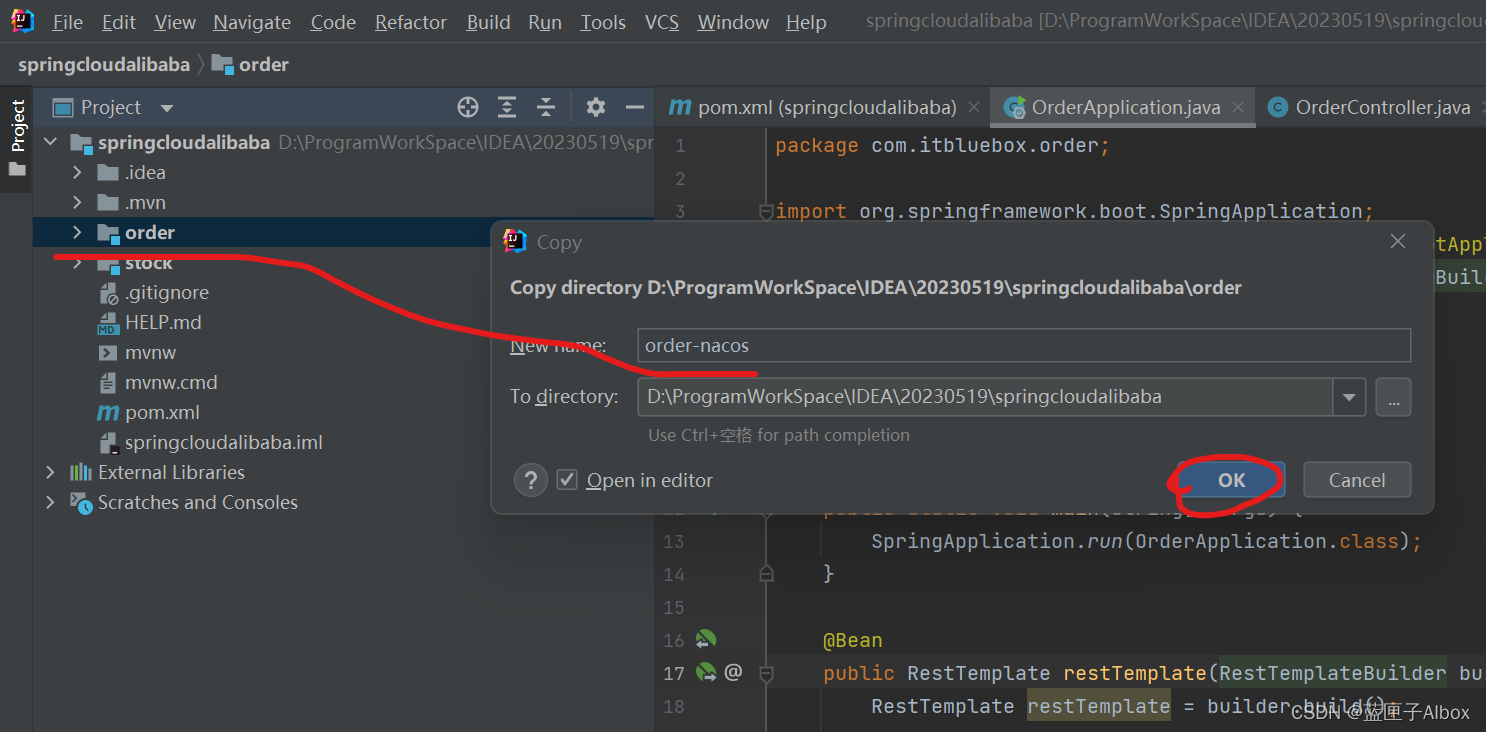The image size is (1486, 732).
Task: Switch to pom.xml (springcloudalibaba) tab
Action: (x=824, y=107)
